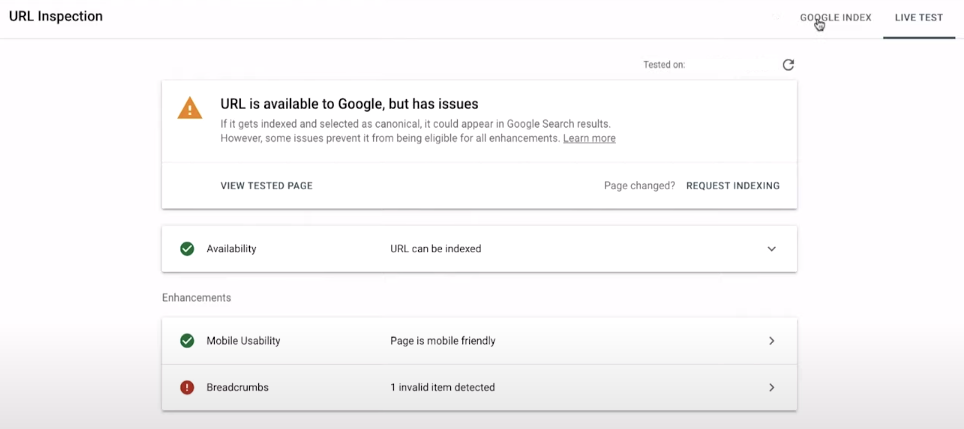Expand the Availability section chevron
Image resolution: width=964 pixels, height=429 pixels.
tap(772, 249)
